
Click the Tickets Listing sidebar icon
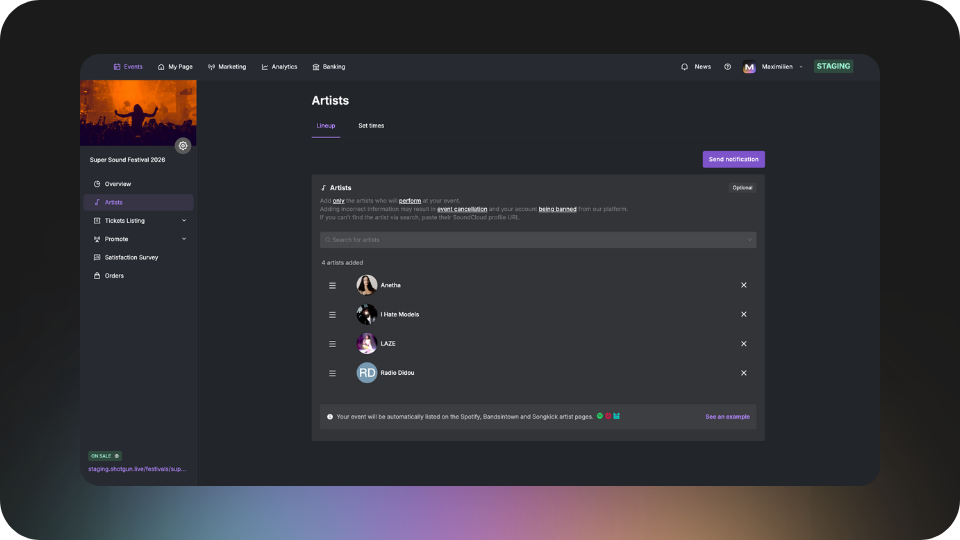coord(97,220)
